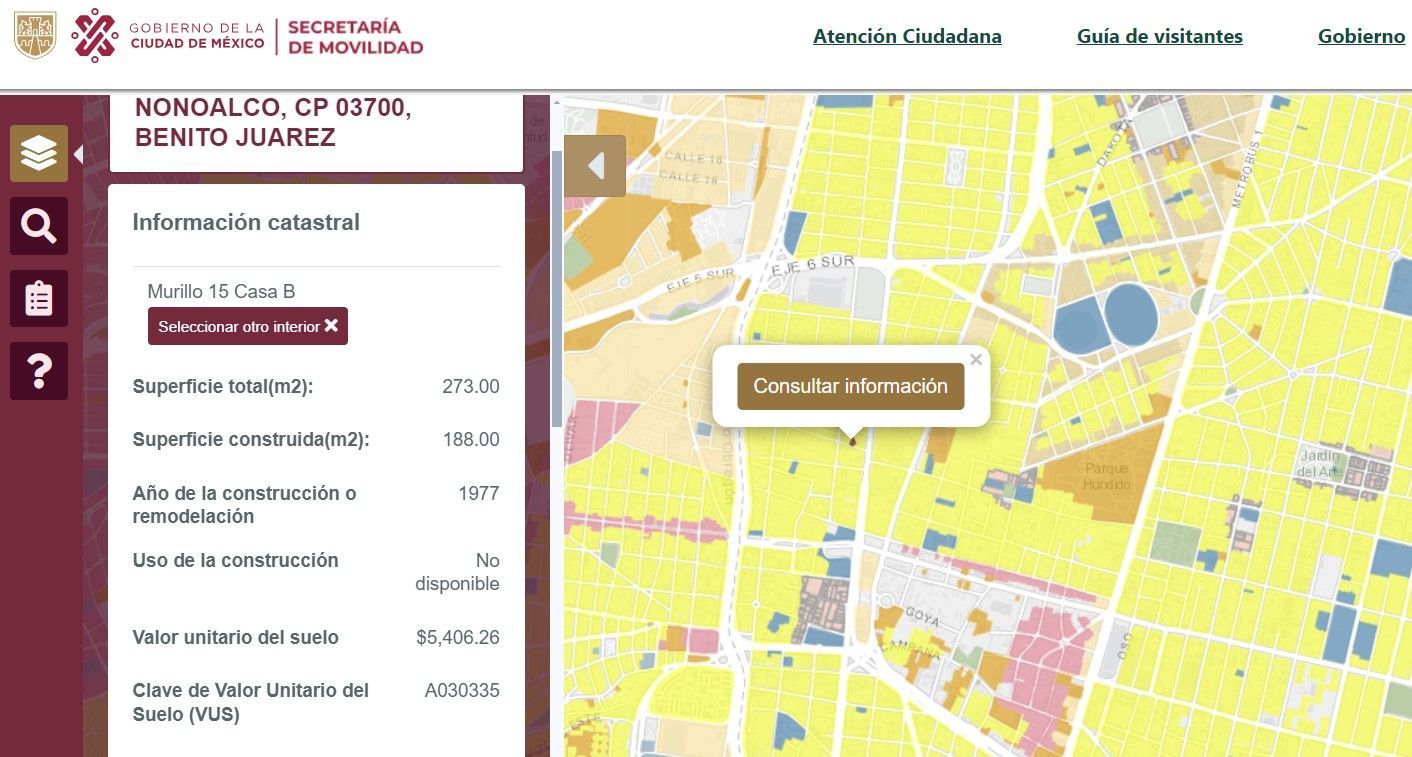
Task: Open the Gobierno link
Action: click(x=1362, y=37)
